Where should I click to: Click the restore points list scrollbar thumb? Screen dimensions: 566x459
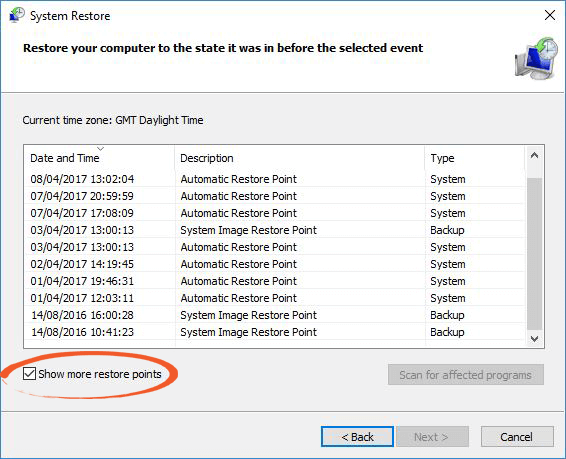(535, 254)
